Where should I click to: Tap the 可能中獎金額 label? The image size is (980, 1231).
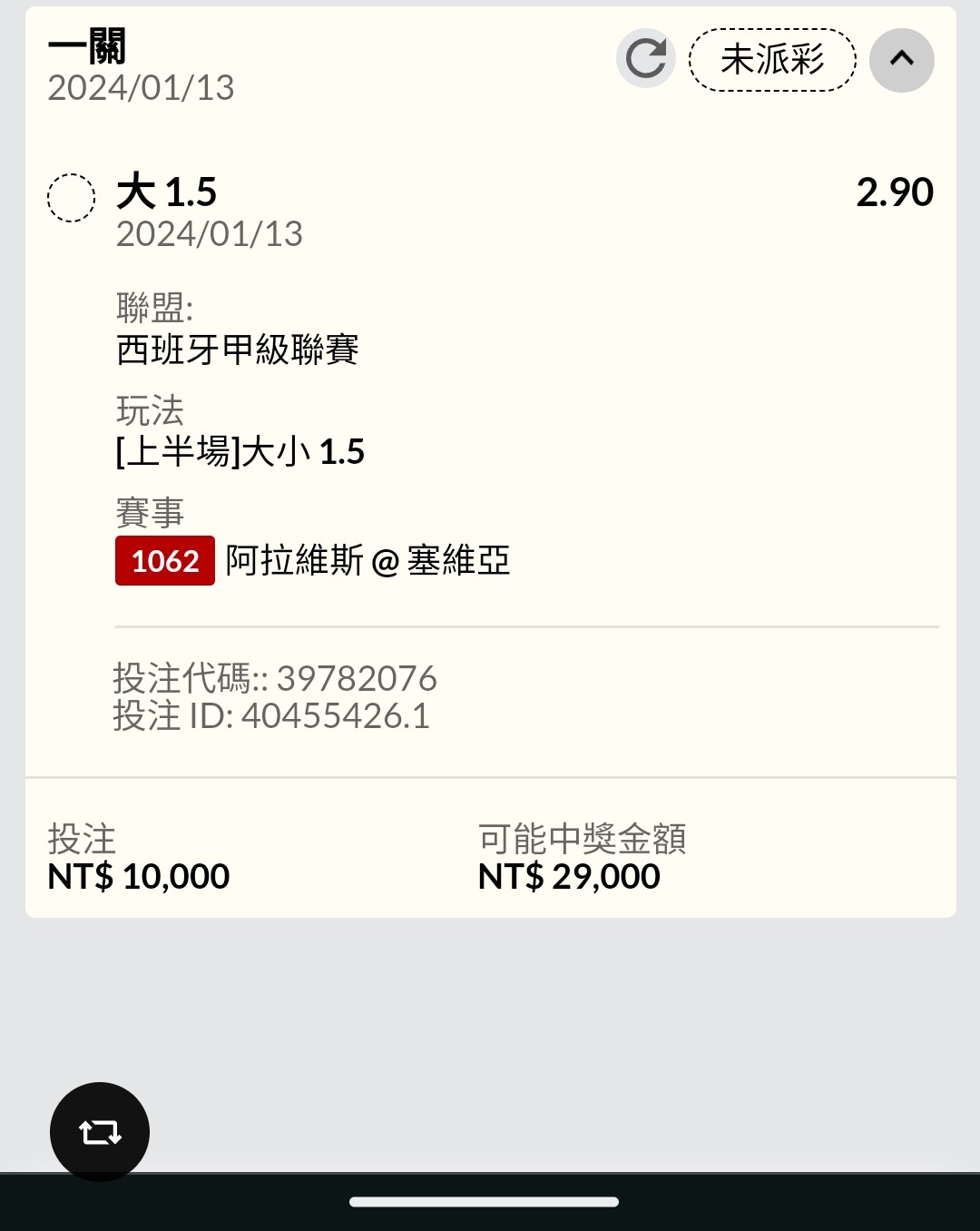coord(582,839)
